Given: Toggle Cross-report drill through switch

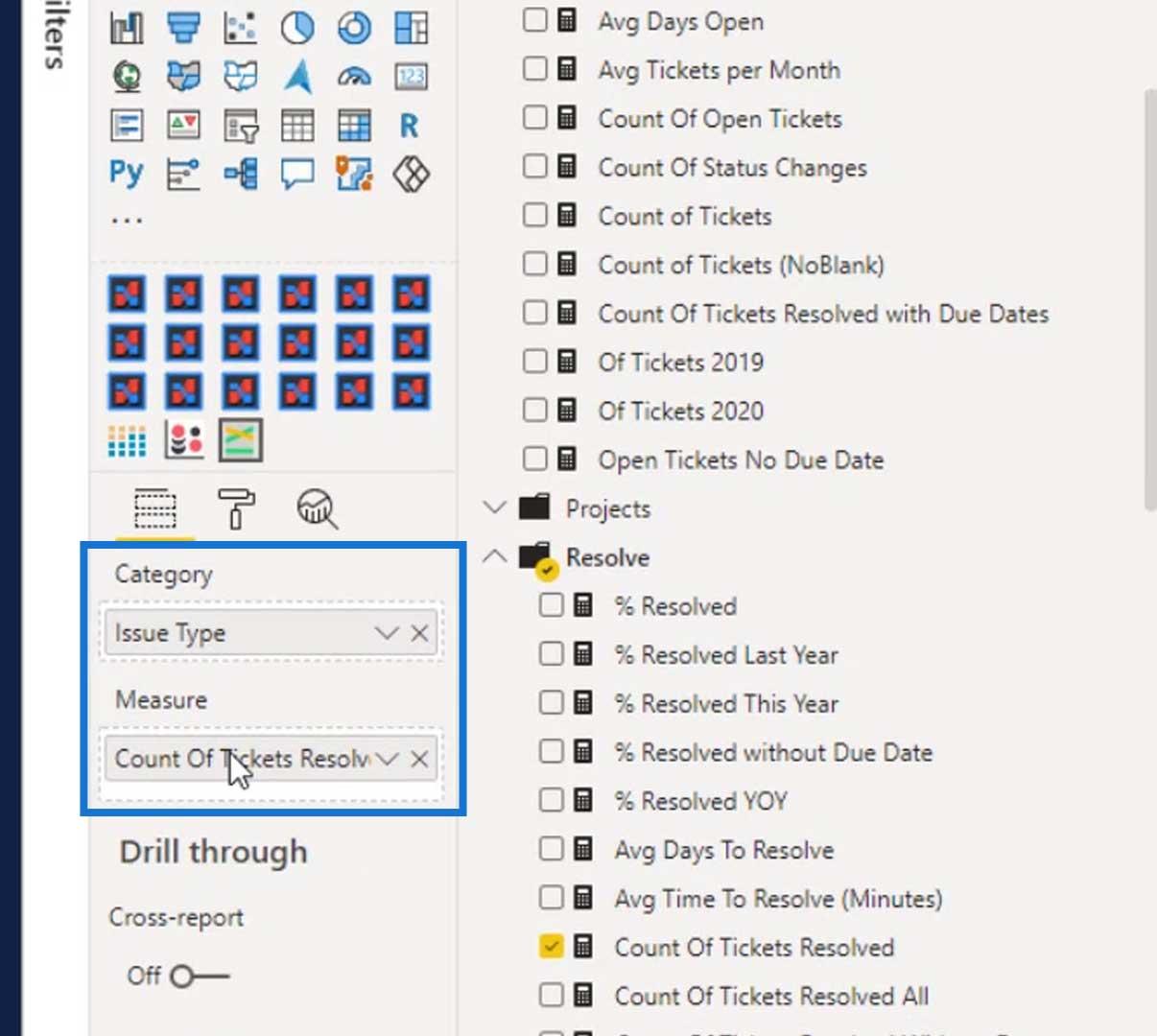Looking at the screenshot, I should pyautogui.click(x=200, y=977).
